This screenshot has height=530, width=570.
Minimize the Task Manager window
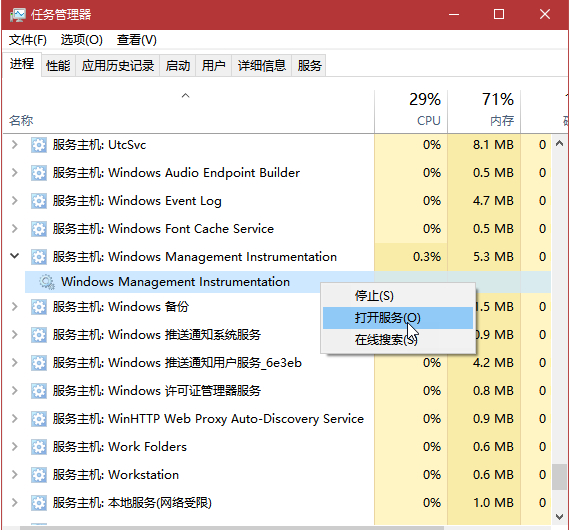(454, 15)
